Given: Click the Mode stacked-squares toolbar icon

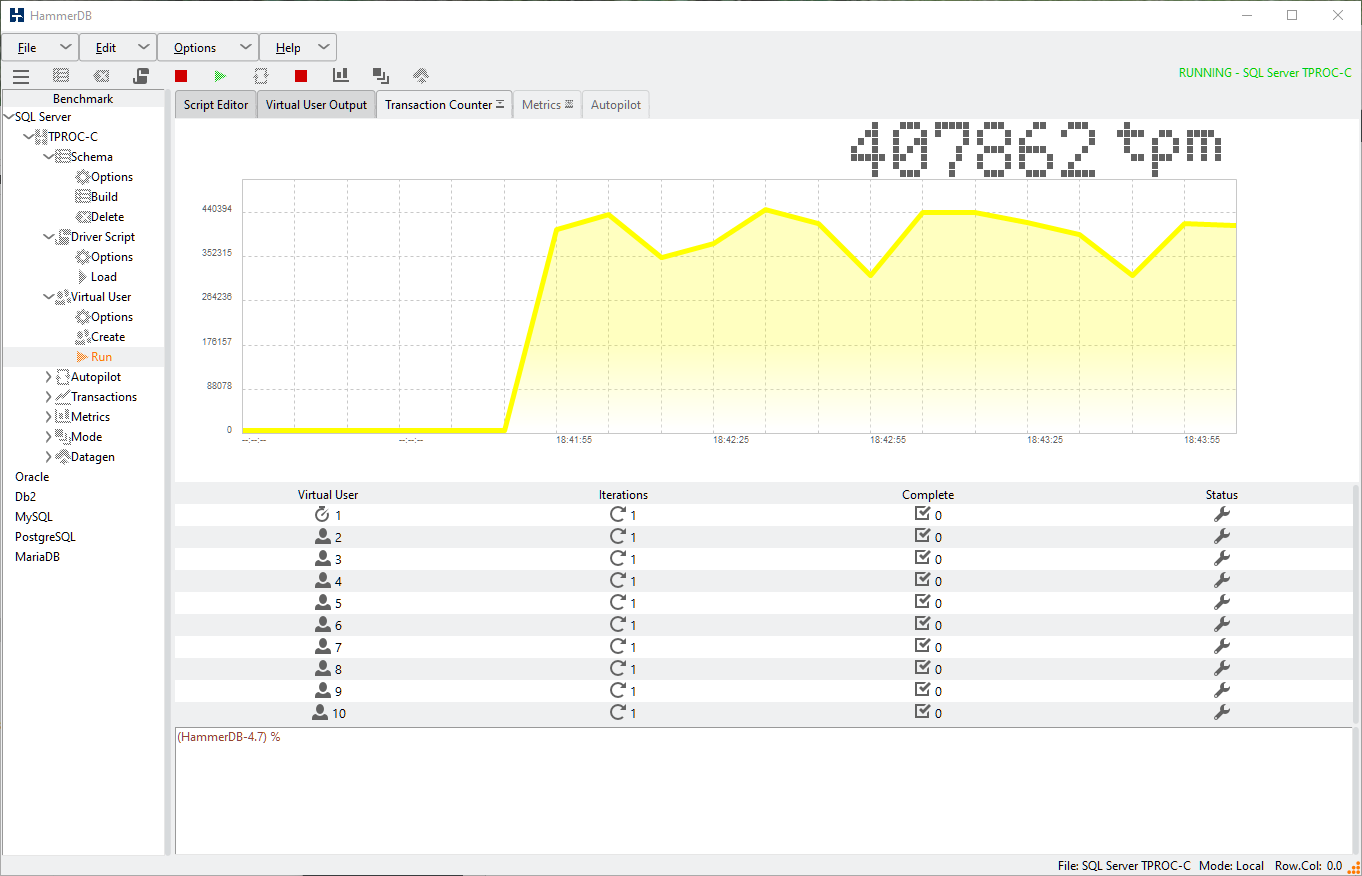Looking at the screenshot, I should 381,75.
